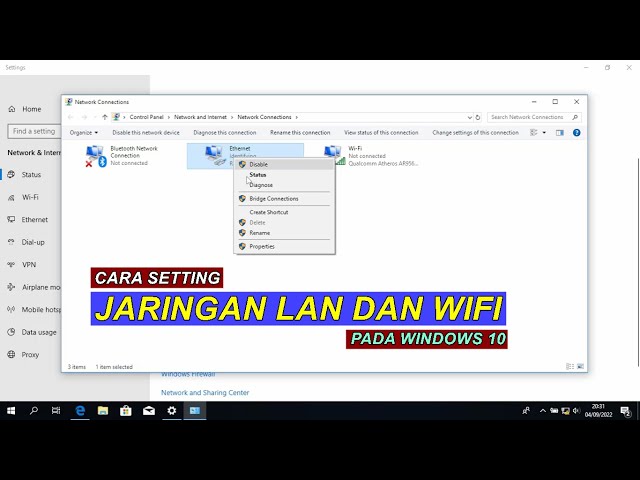Open the Organize dropdown menu
The height and width of the screenshot is (480, 640).
[84, 133]
